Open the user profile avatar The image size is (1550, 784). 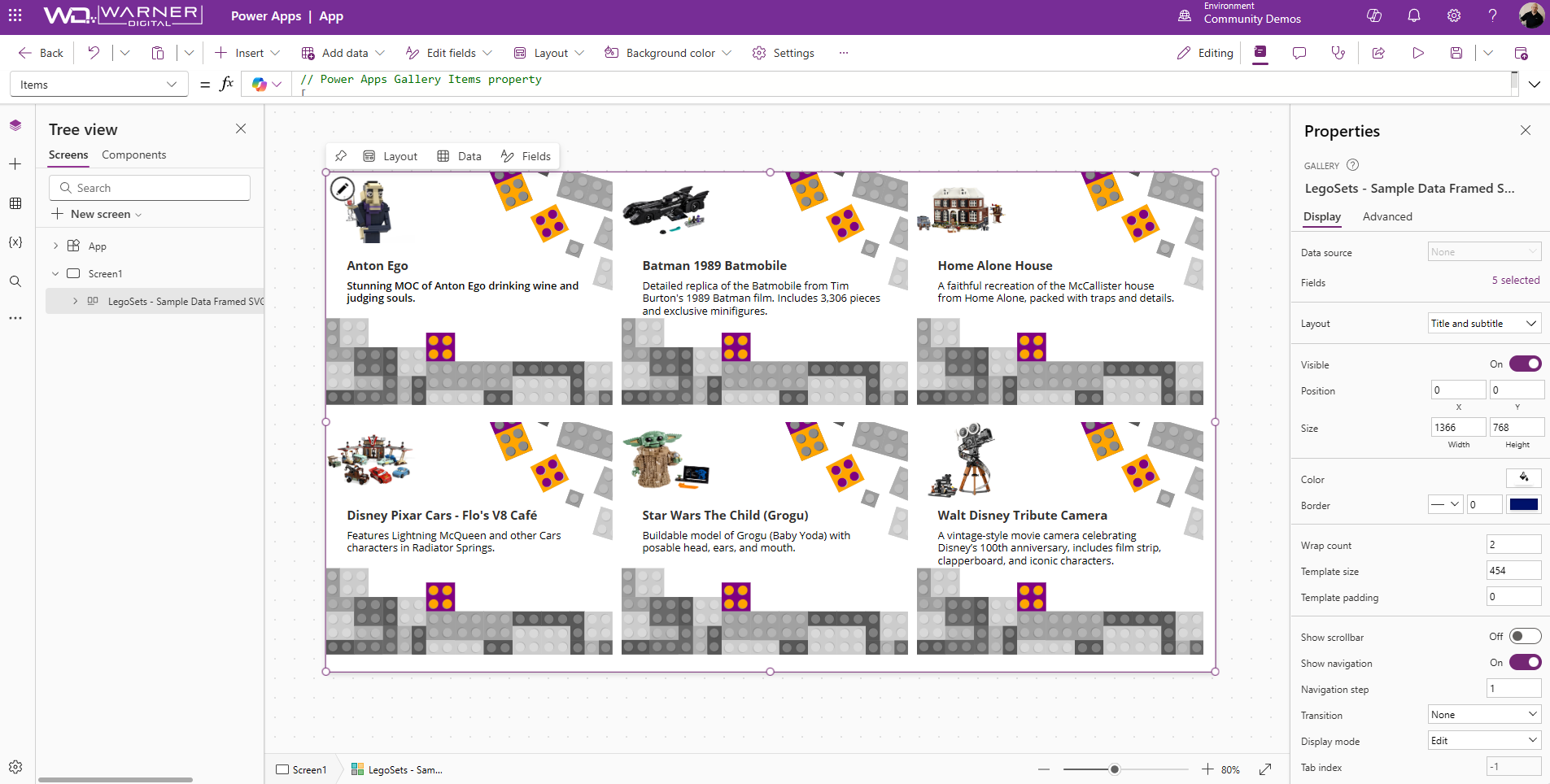point(1531,15)
